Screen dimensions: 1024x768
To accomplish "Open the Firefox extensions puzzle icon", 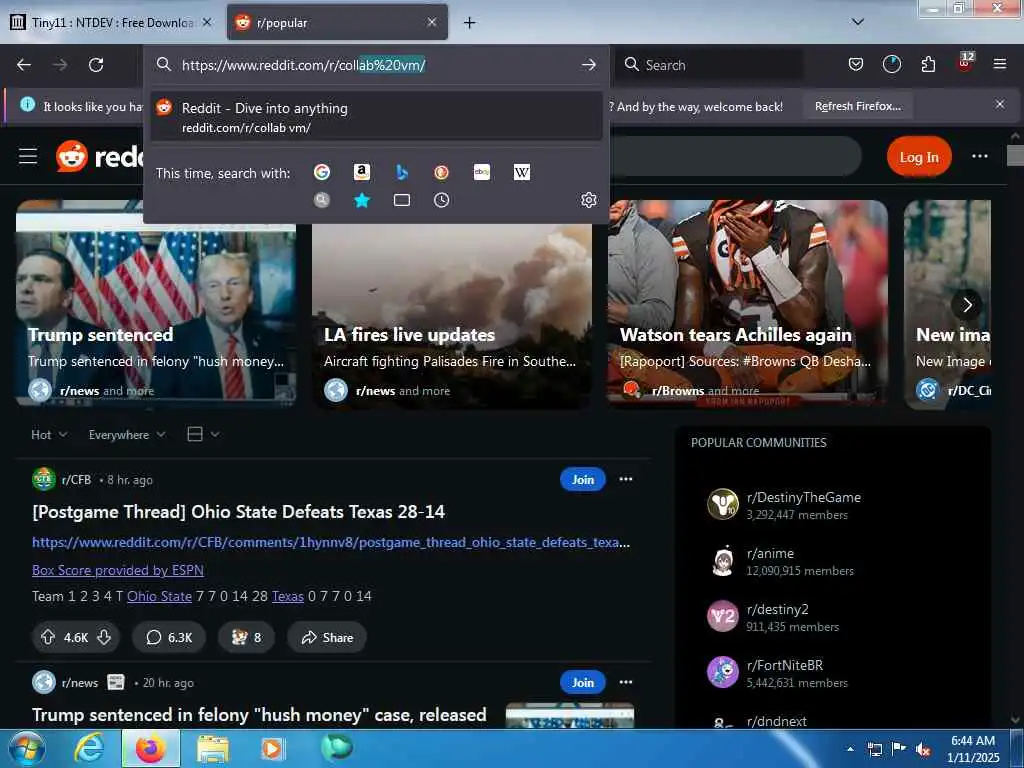I will point(928,64).
